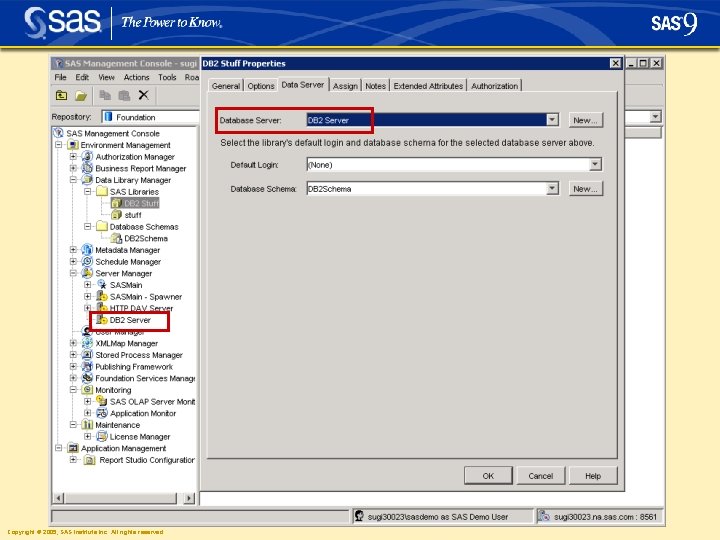Open the File menu

[61, 77]
